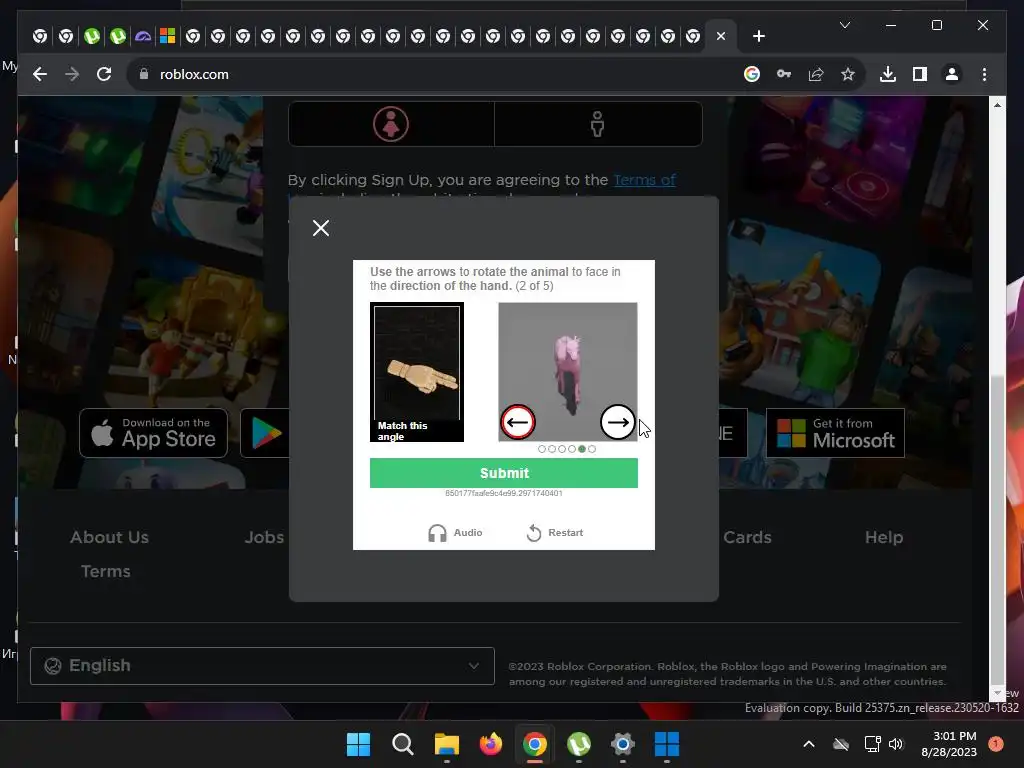The height and width of the screenshot is (768, 1024).
Task: Select the female gender icon
Action: coord(391,124)
